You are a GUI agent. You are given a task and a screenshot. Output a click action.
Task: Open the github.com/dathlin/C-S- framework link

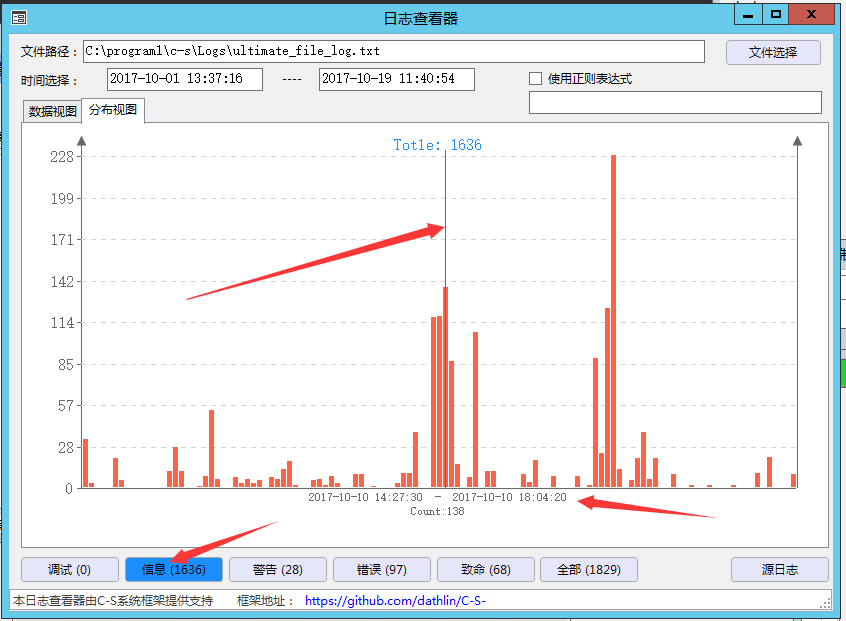395,600
